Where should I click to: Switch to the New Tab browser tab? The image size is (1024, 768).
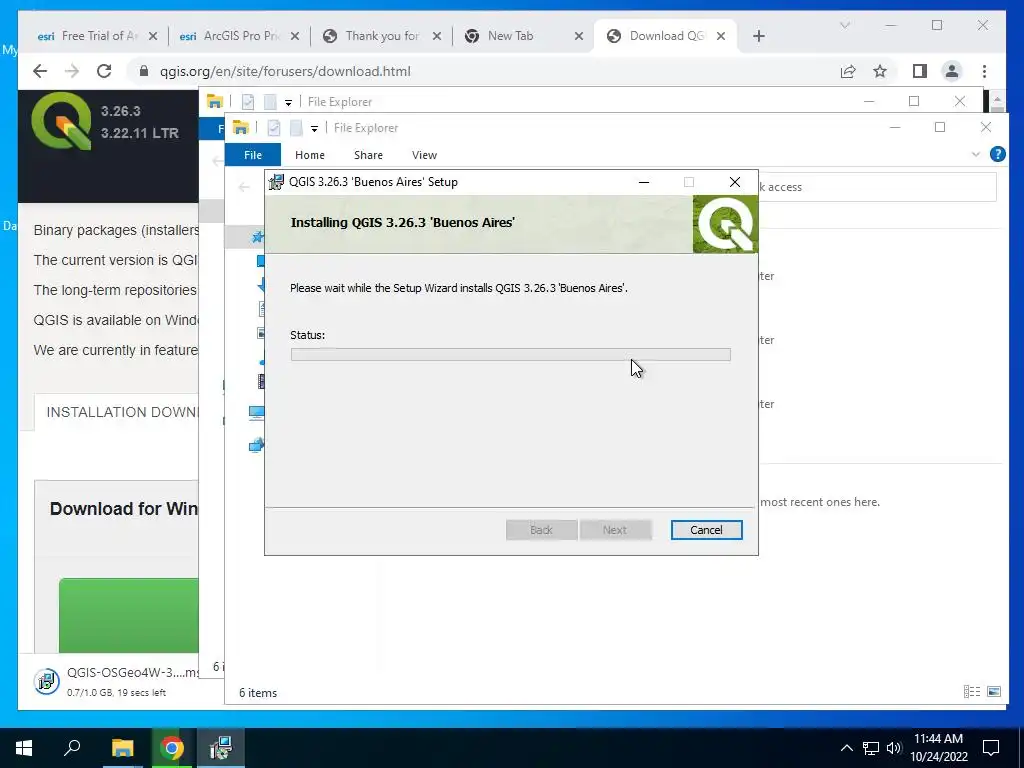[524, 36]
